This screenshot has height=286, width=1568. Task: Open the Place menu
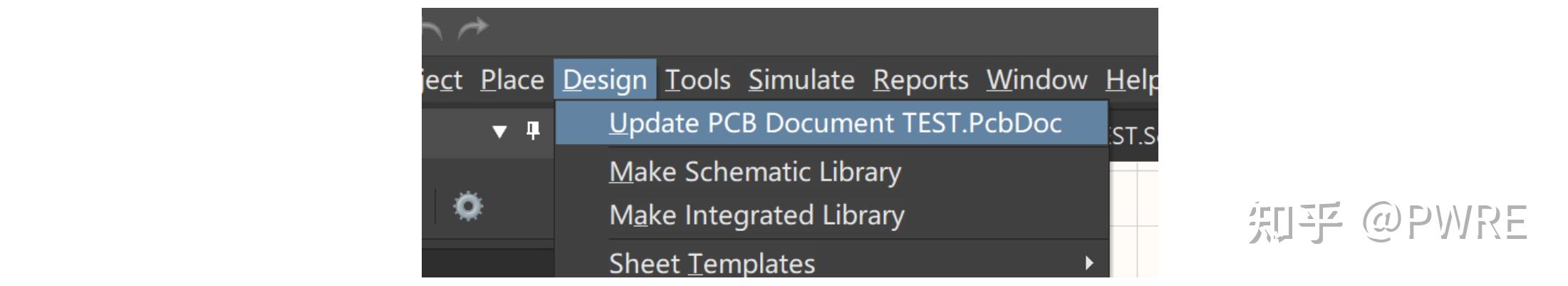(512, 80)
